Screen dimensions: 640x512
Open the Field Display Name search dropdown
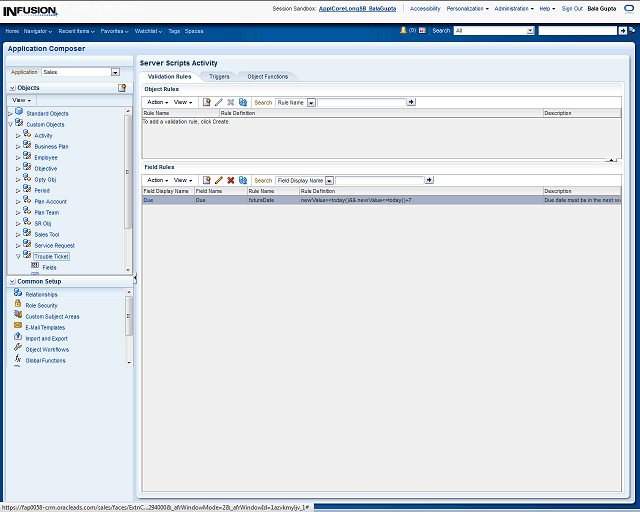(329, 180)
